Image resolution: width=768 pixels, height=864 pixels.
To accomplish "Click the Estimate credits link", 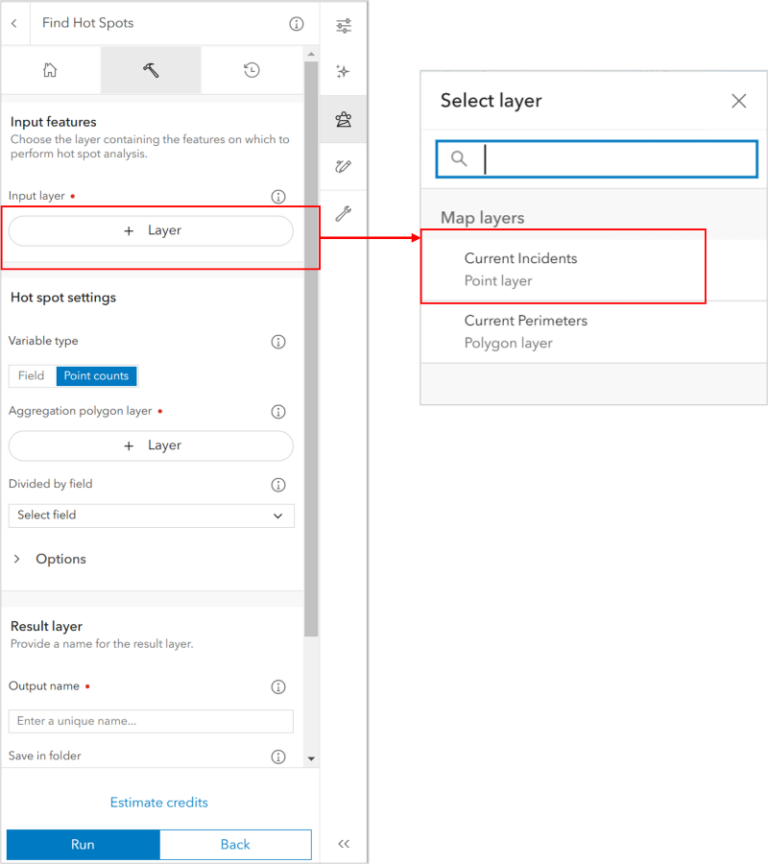I will click(x=159, y=802).
